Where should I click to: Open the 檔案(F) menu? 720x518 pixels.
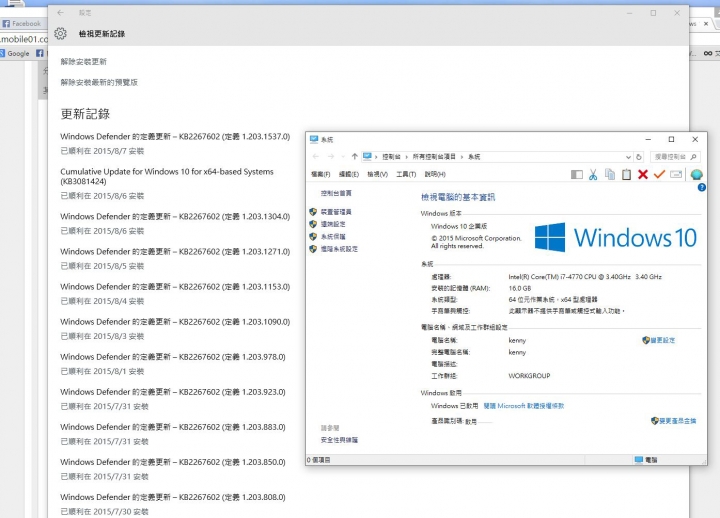(321, 175)
